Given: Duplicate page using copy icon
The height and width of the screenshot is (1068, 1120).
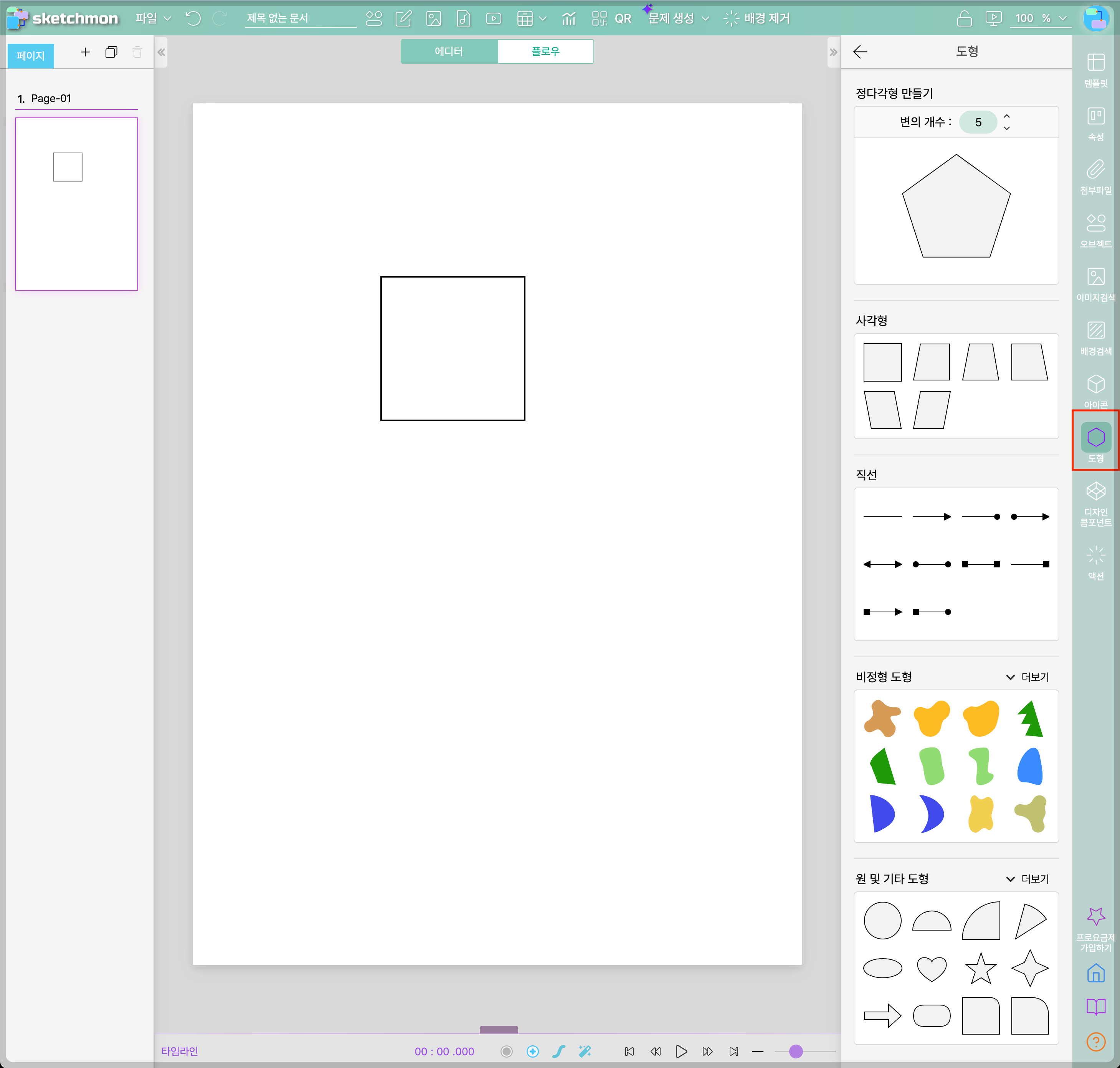Looking at the screenshot, I should pos(112,52).
